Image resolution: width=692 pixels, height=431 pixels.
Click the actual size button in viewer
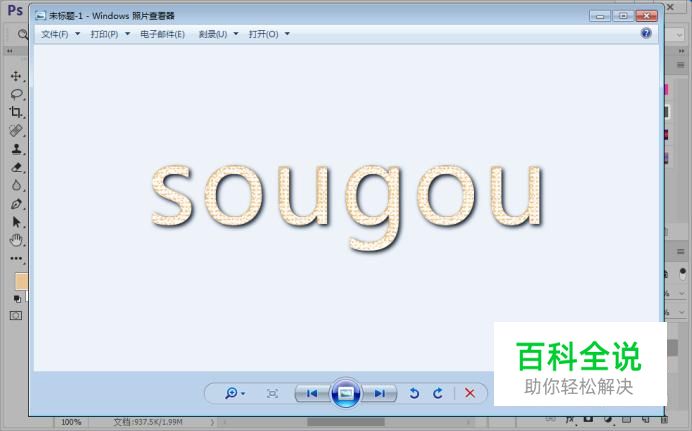click(273, 393)
